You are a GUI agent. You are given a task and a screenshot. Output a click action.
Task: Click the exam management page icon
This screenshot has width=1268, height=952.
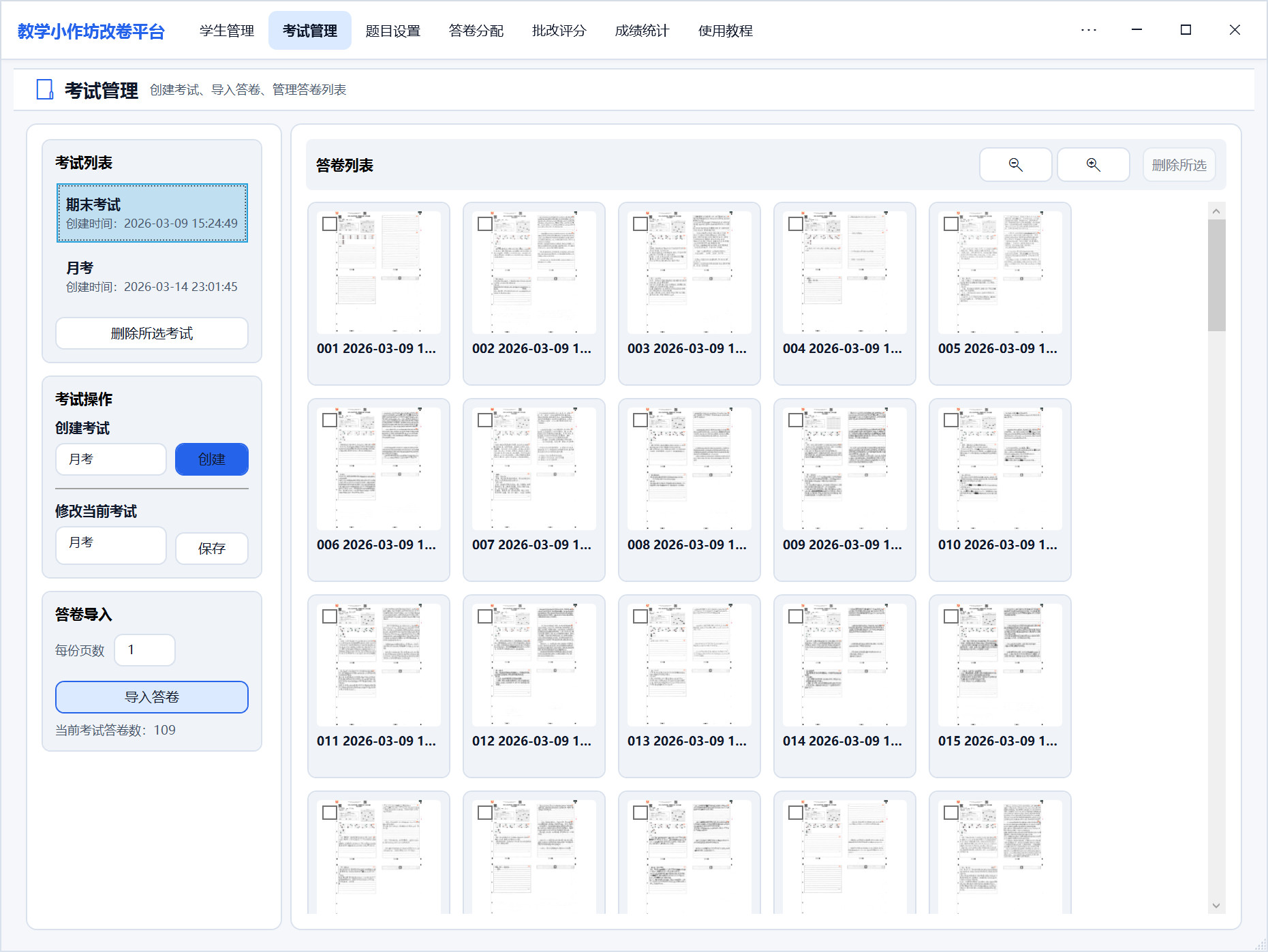(45, 90)
